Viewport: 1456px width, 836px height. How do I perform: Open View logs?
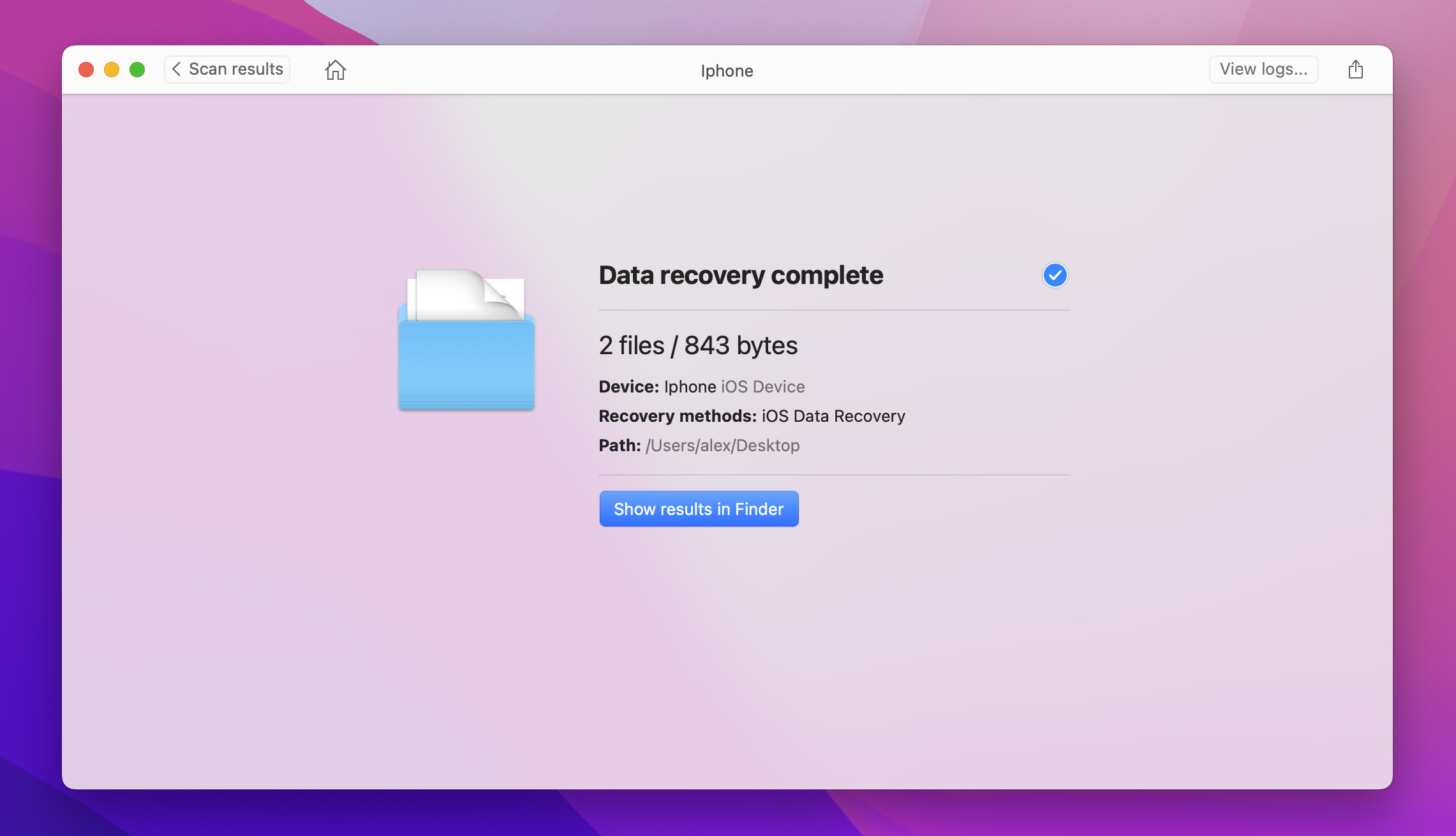(x=1263, y=69)
